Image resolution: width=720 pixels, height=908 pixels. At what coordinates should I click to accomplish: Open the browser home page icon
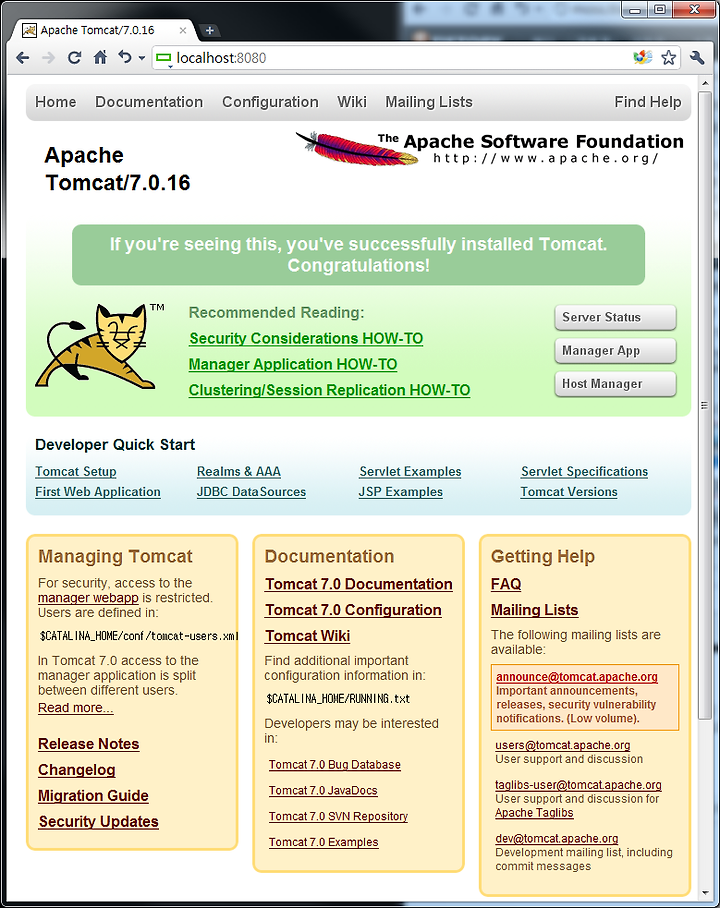(100, 57)
